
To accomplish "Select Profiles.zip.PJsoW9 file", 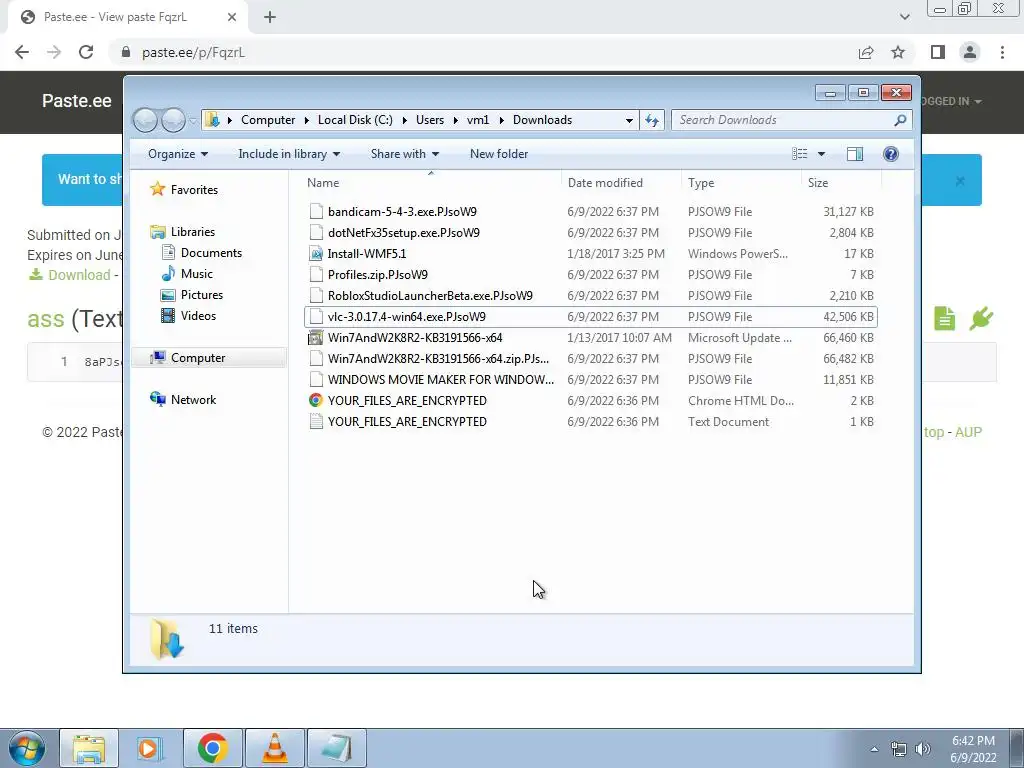I will (x=590, y=274).
